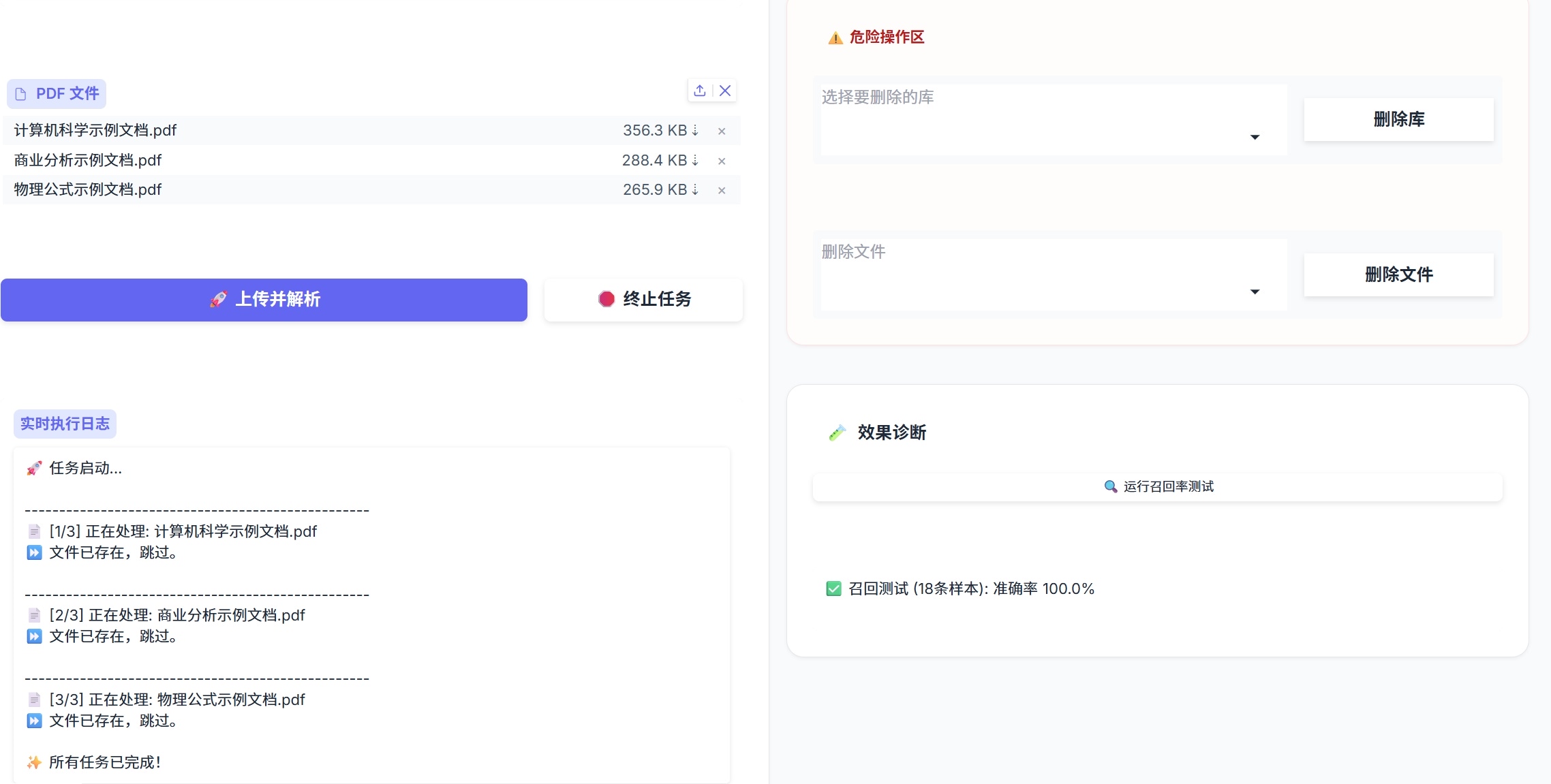Click the download icon for 物理公式示例文档.pdf
The width and height of the screenshot is (1551, 784).
[696, 190]
